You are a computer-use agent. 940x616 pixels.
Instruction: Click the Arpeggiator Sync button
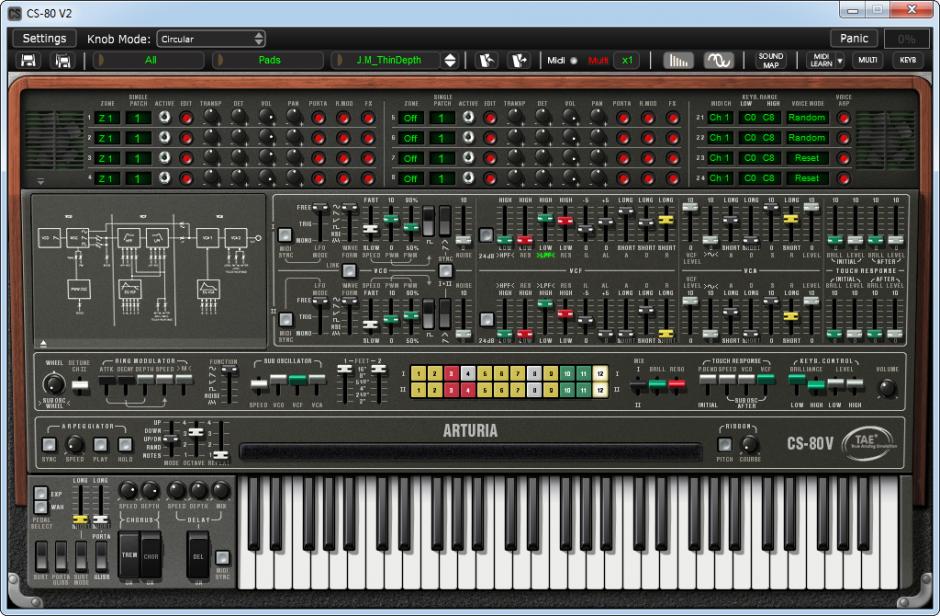click(x=49, y=445)
